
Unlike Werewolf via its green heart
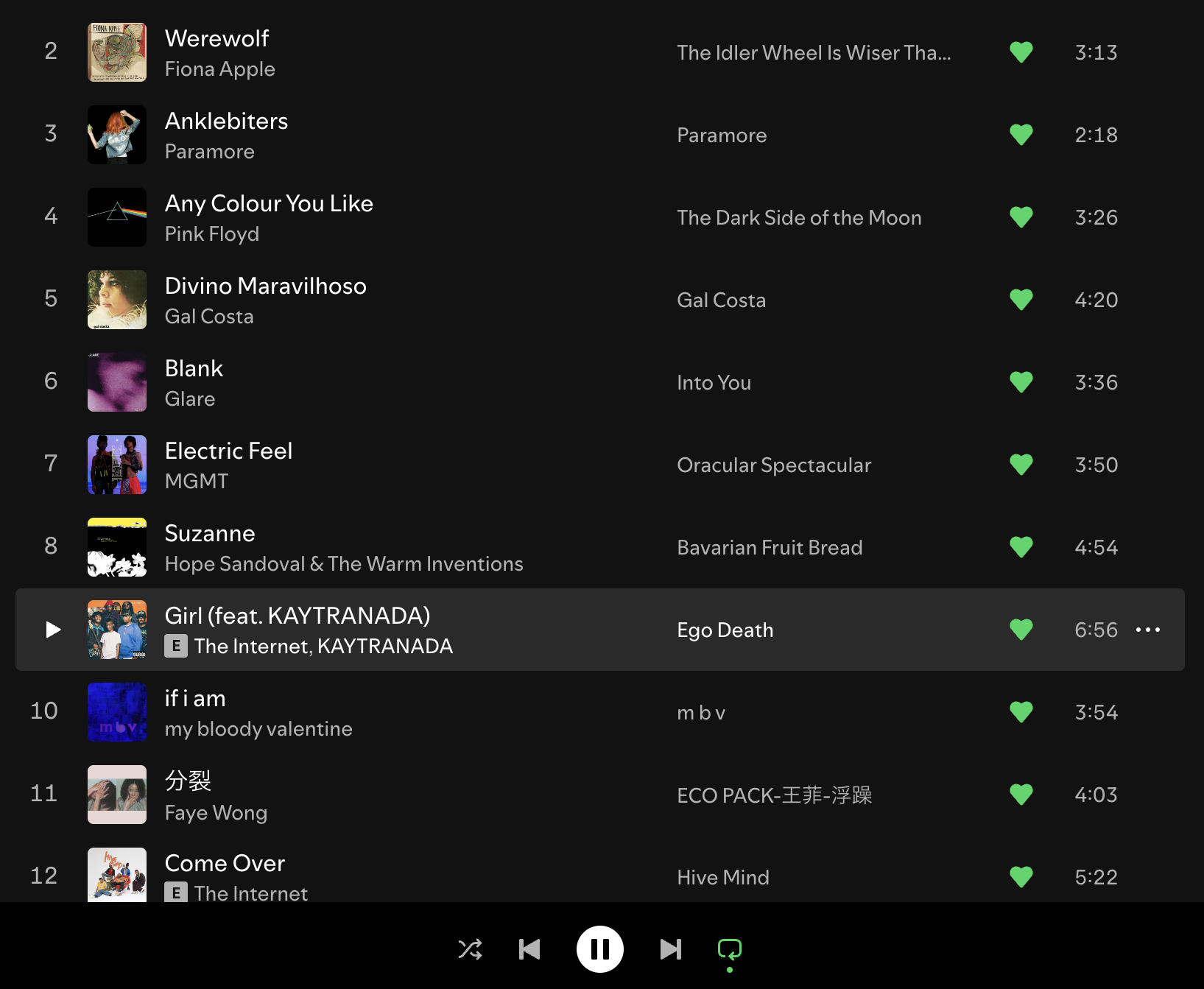pyautogui.click(x=1021, y=52)
